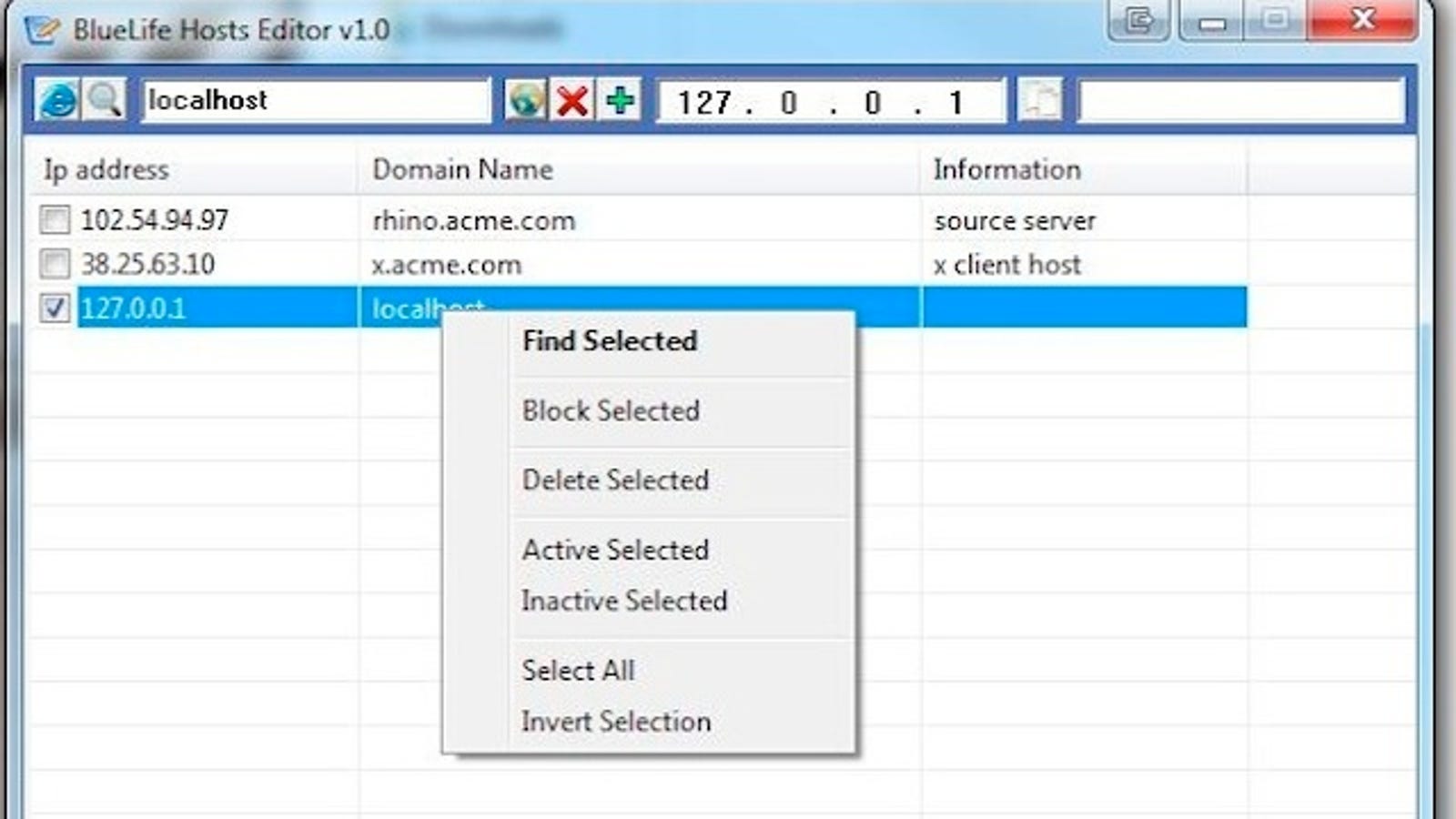Screen dimensions: 1456x819
Task: Choose Block Selected in context menu
Action: [x=649, y=410]
